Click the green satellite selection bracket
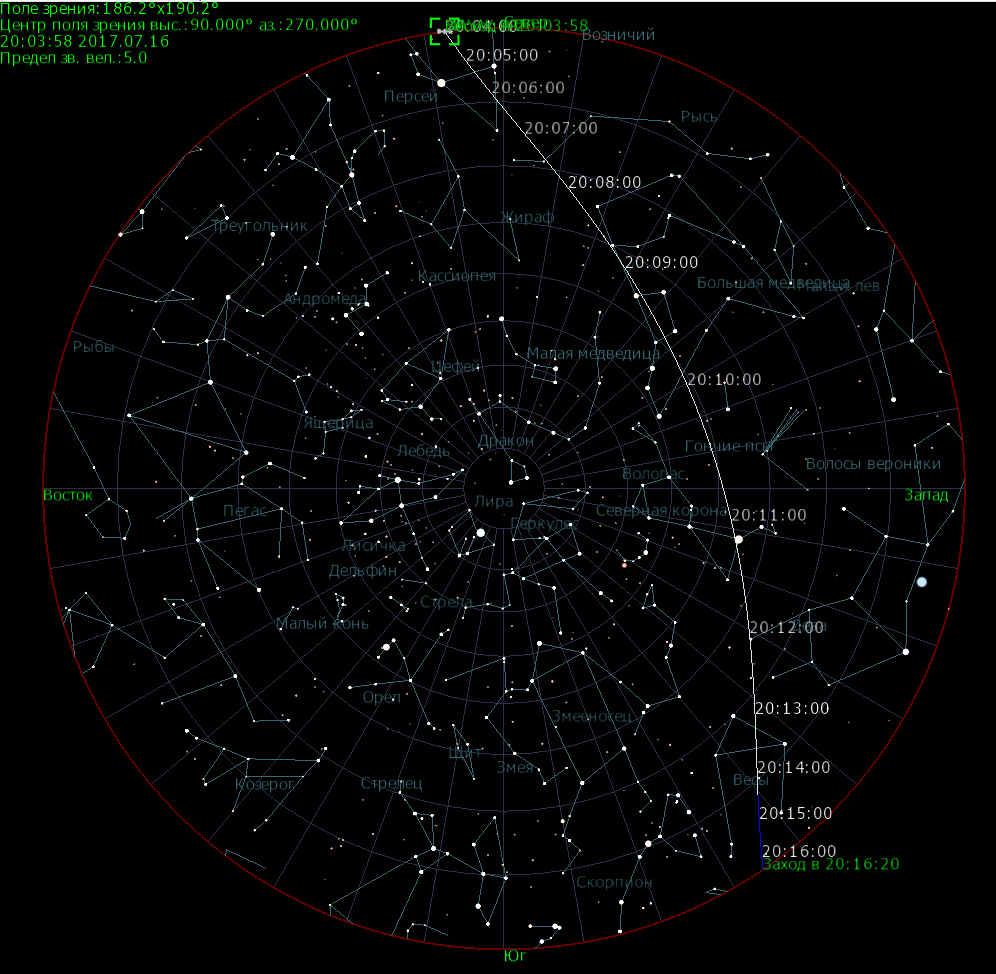 (x=444, y=31)
